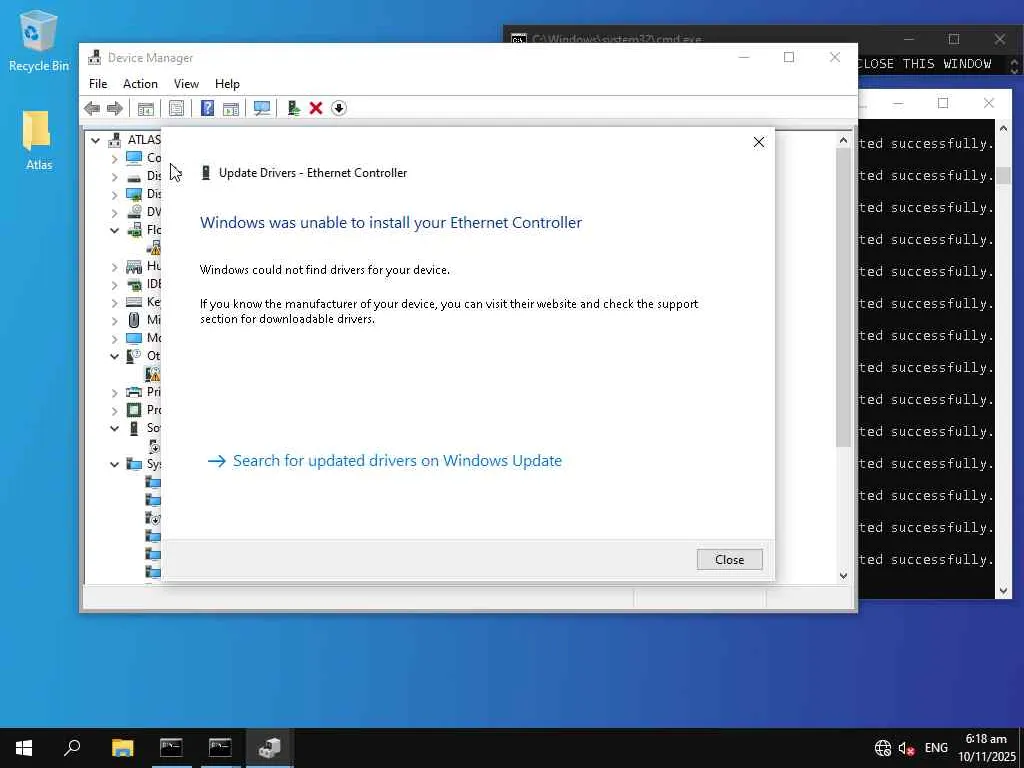Select the Display adapters category icon

pos(134,194)
